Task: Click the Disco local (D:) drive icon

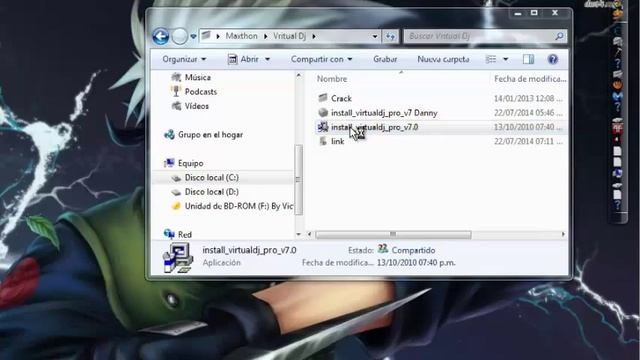Action: pos(176,192)
